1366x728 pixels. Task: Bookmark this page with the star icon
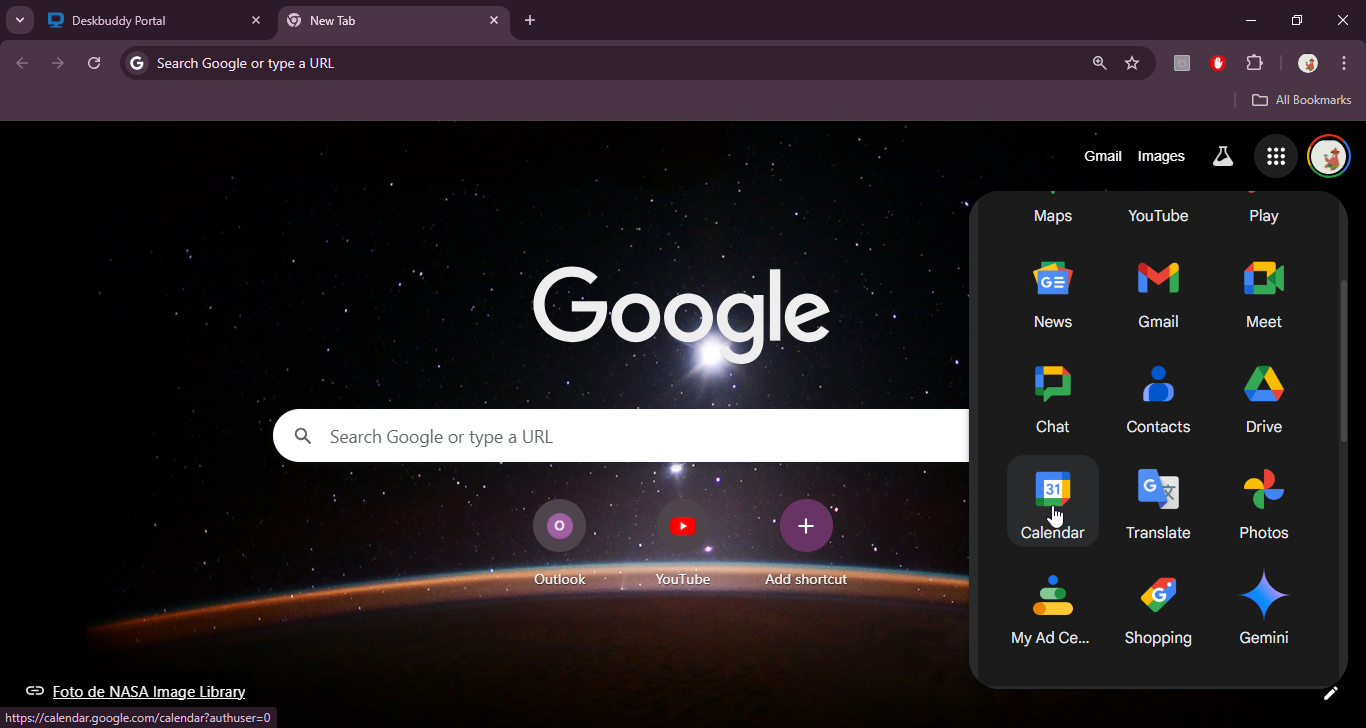(1131, 62)
